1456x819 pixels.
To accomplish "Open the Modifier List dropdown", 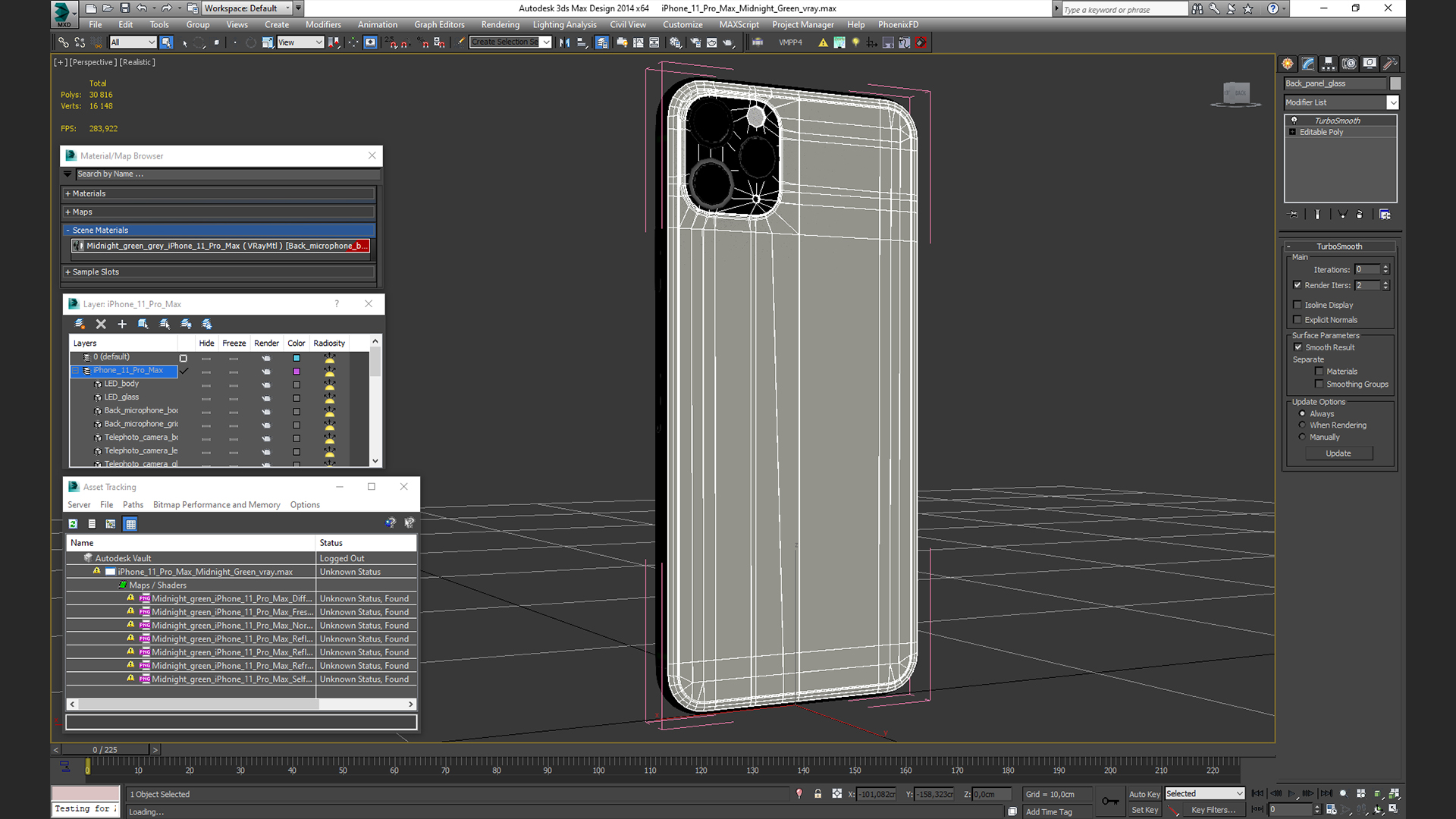I will (1392, 102).
